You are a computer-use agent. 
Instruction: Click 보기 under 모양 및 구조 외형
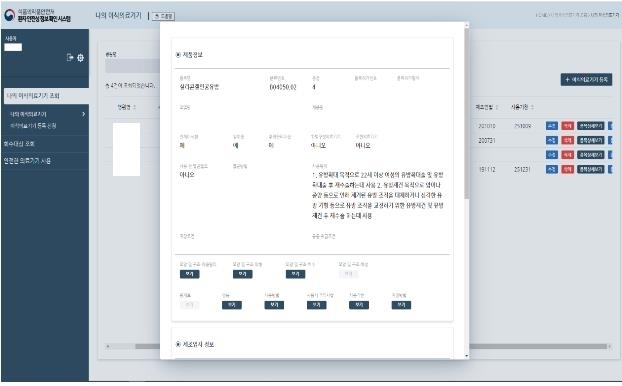click(x=242, y=274)
